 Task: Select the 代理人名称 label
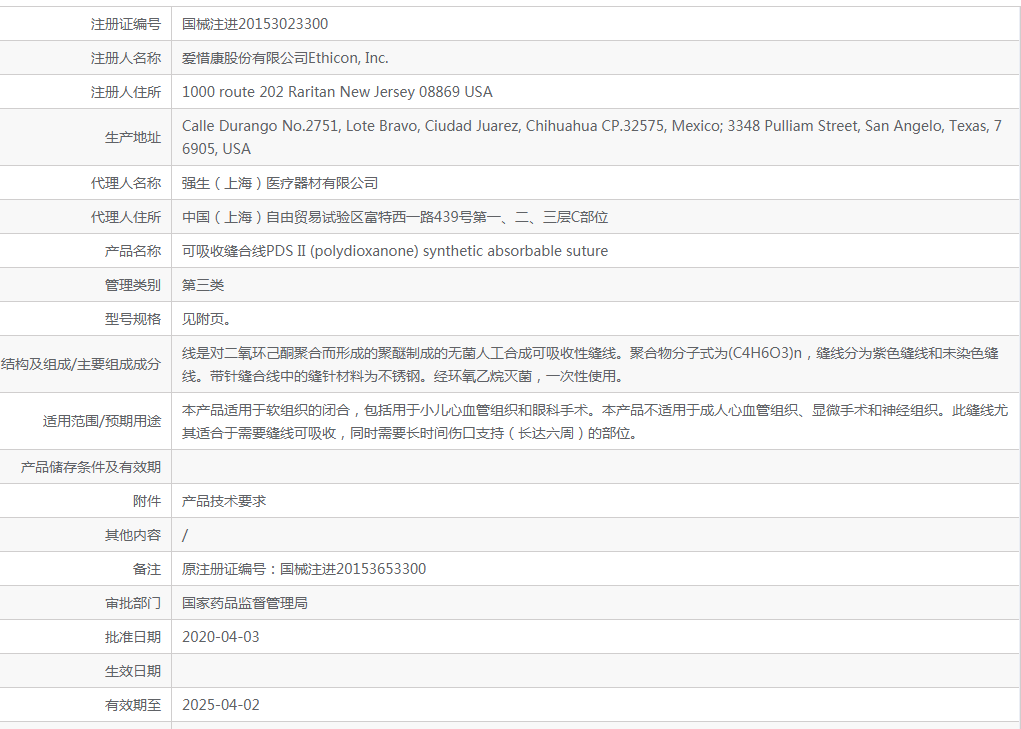126,183
